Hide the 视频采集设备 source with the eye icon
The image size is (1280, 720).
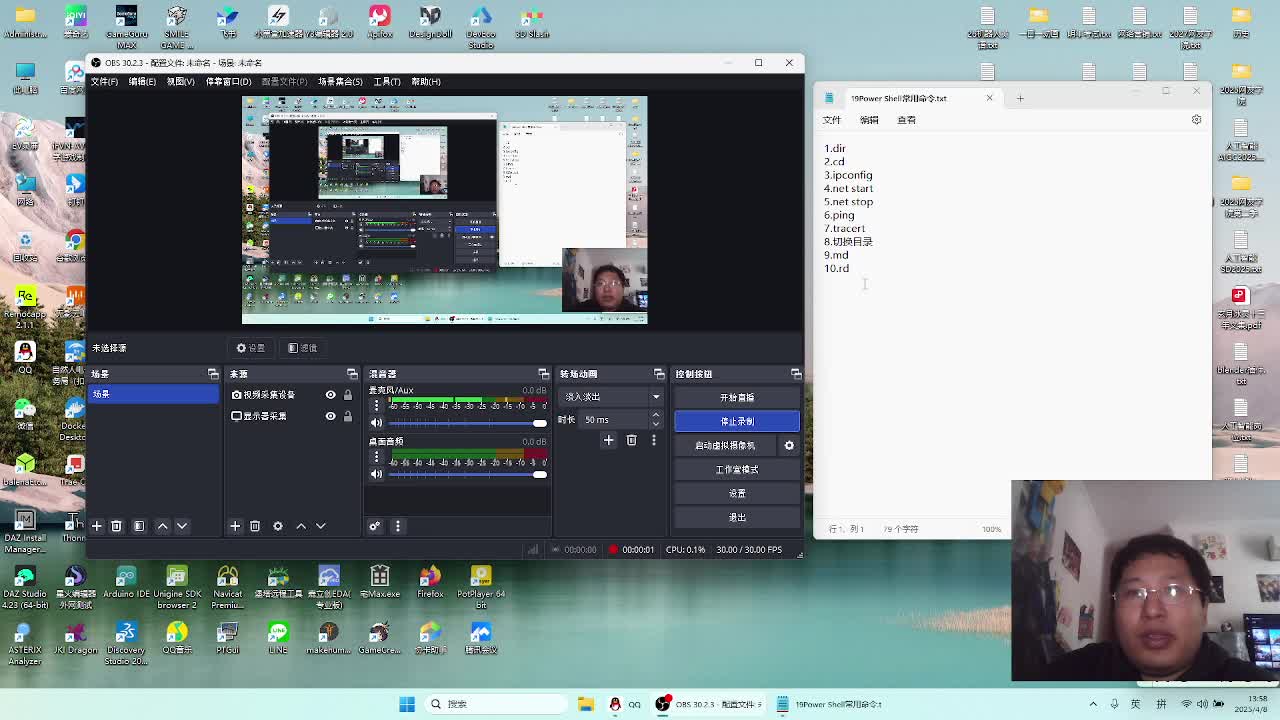tap(330, 395)
